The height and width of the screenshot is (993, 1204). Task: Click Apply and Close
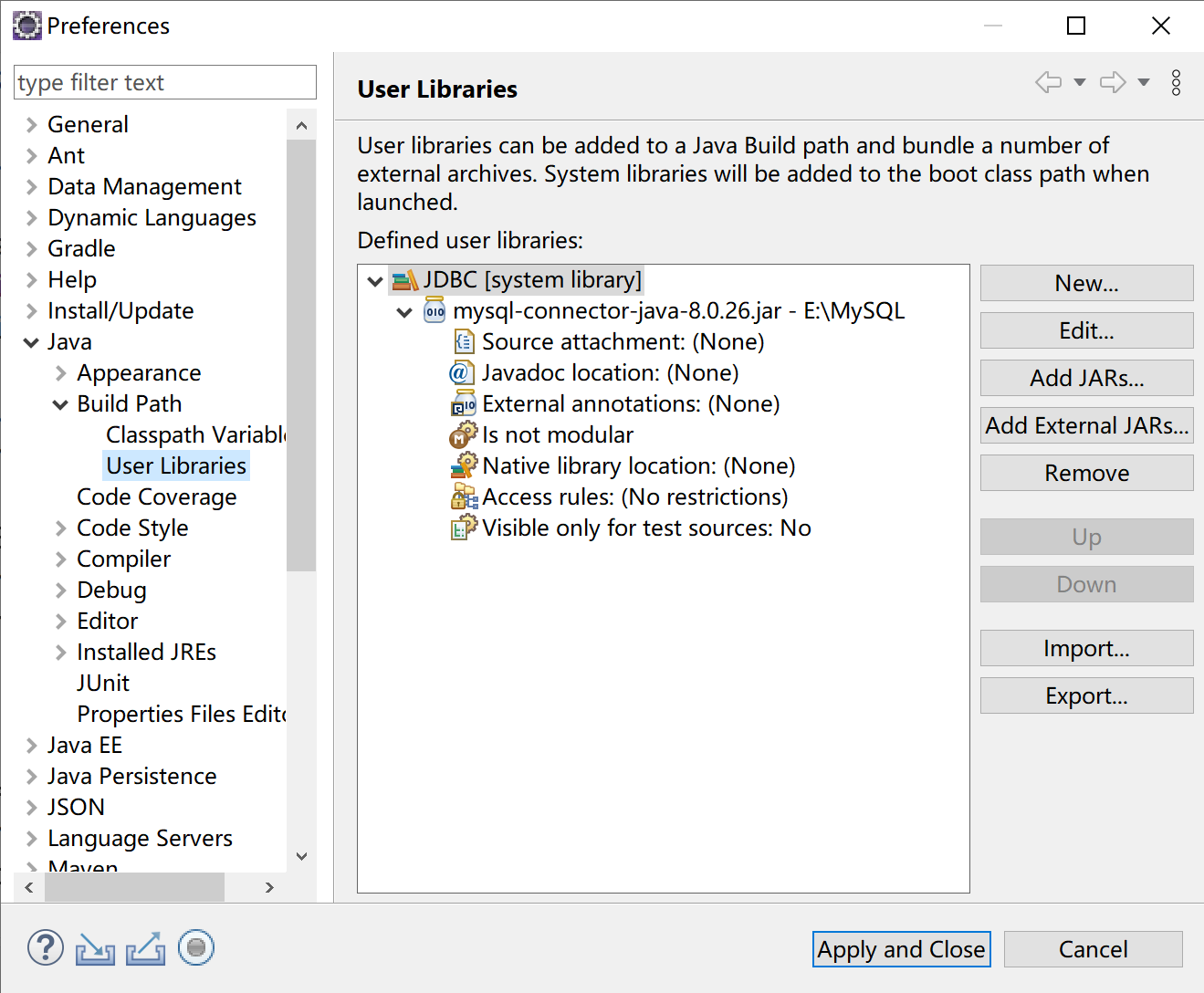tap(900, 949)
